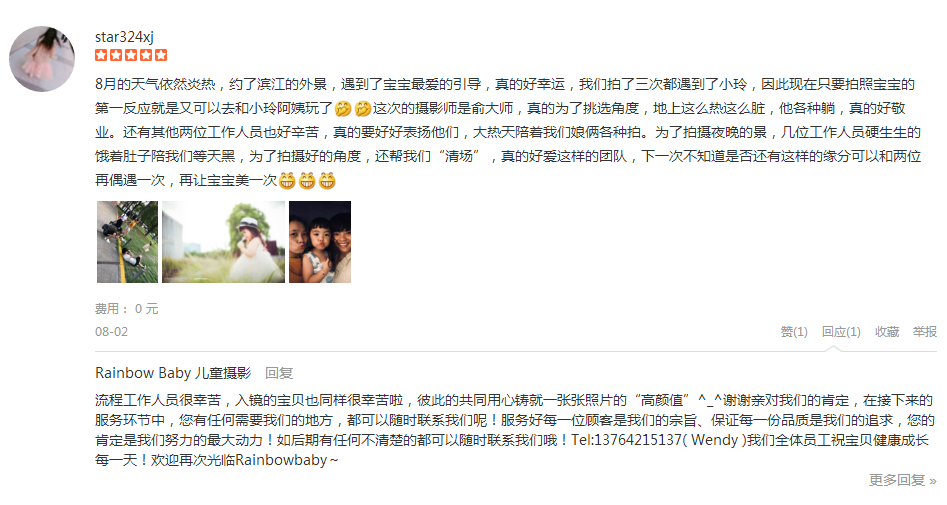Click the phone number 13764215137 in reply
The height and width of the screenshot is (505, 947).
pyautogui.click(x=638, y=440)
